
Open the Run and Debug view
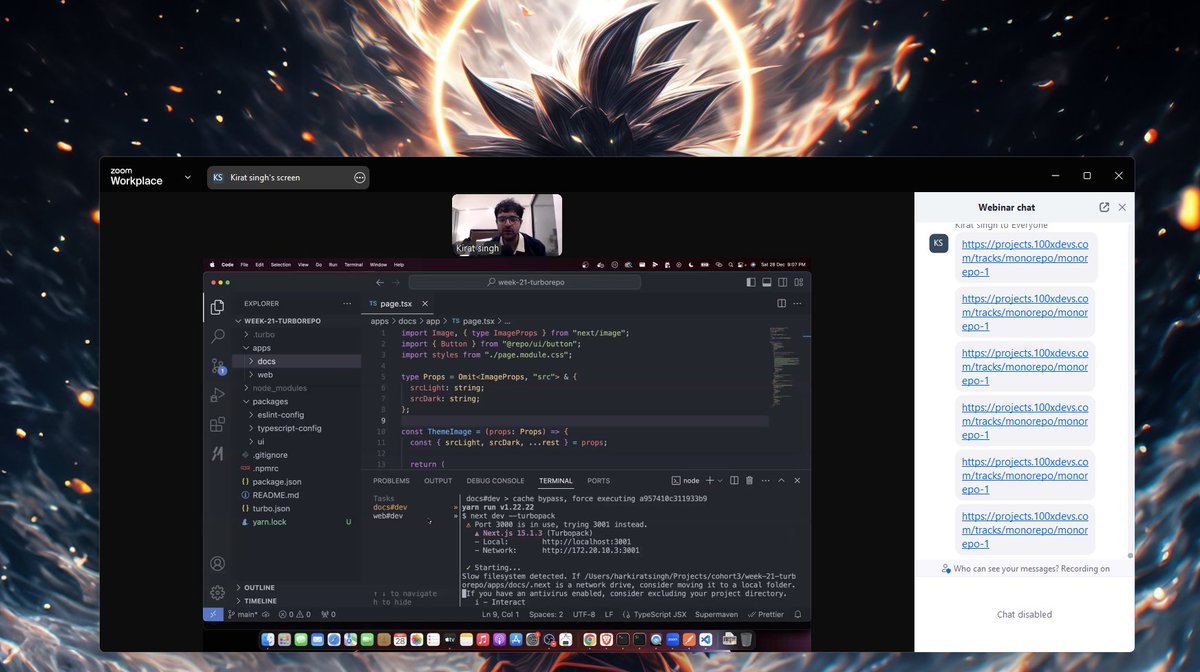click(x=217, y=395)
